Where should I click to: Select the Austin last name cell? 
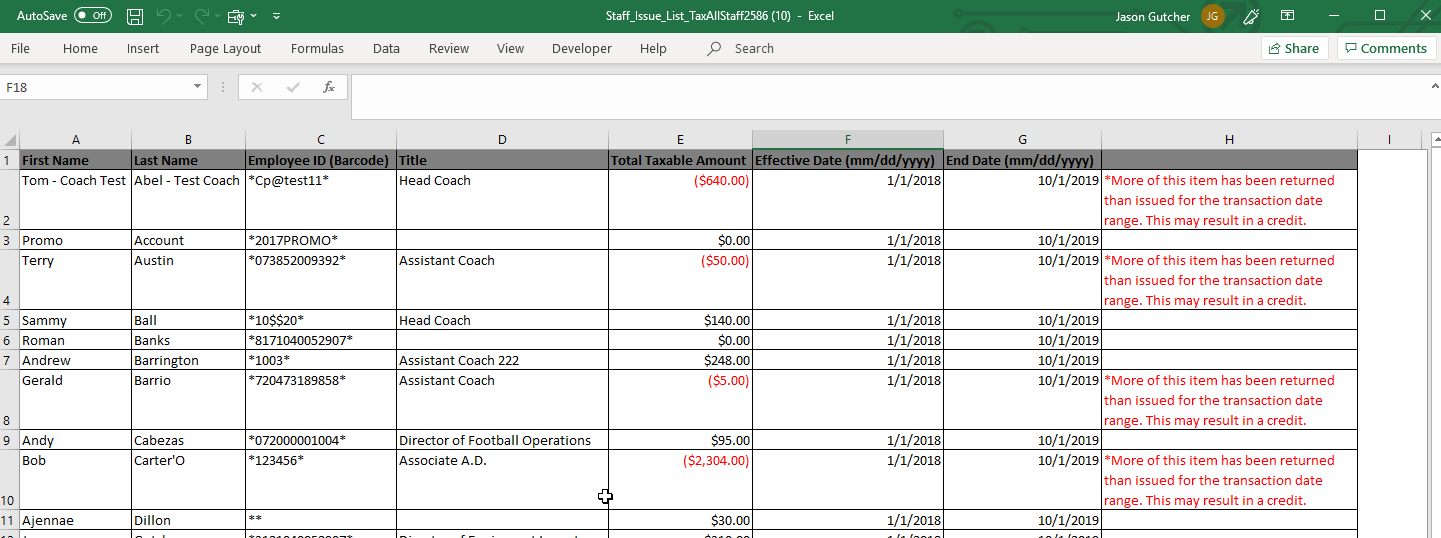coord(188,280)
